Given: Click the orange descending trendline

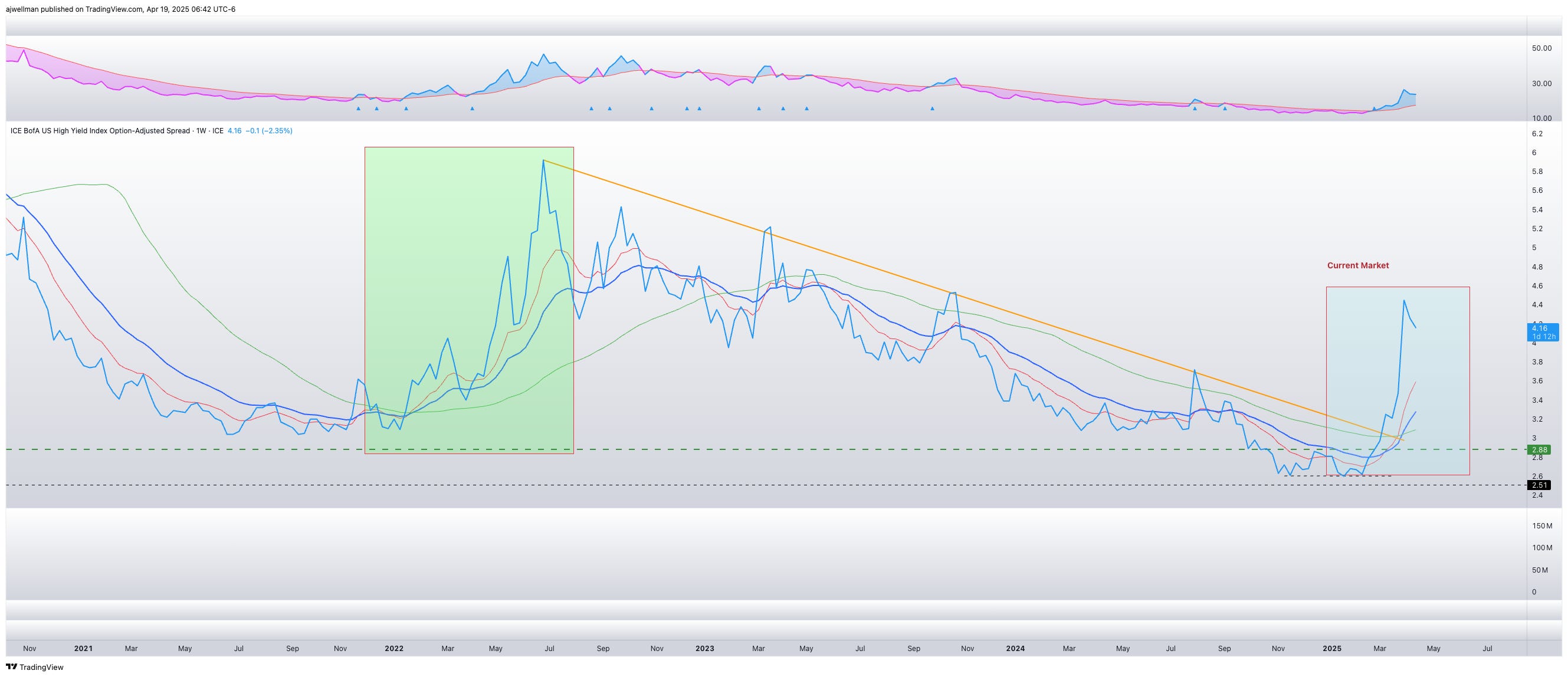Looking at the screenshot, I should [852, 259].
